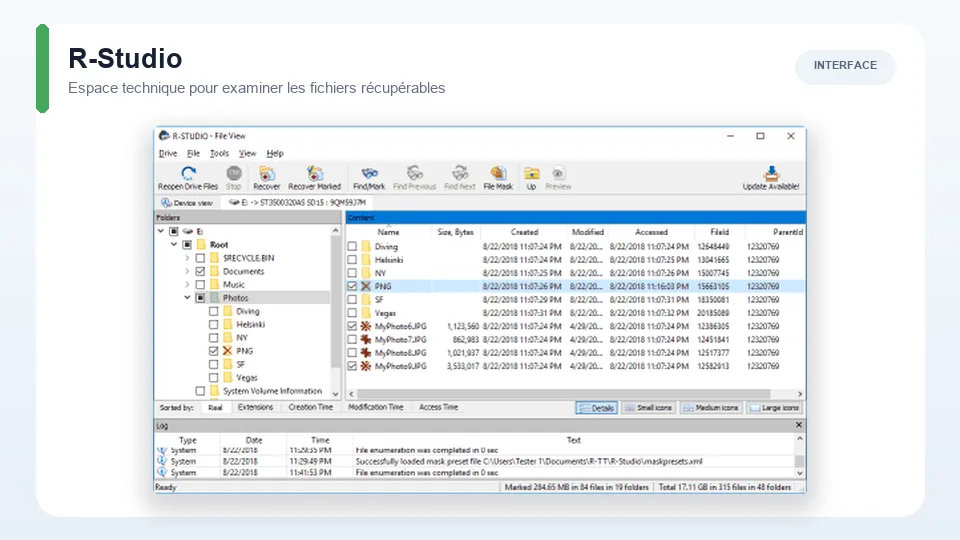This screenshot has width=960, height=540.
Task: Click the Find Next icon
Action: (x=460, y=173)
